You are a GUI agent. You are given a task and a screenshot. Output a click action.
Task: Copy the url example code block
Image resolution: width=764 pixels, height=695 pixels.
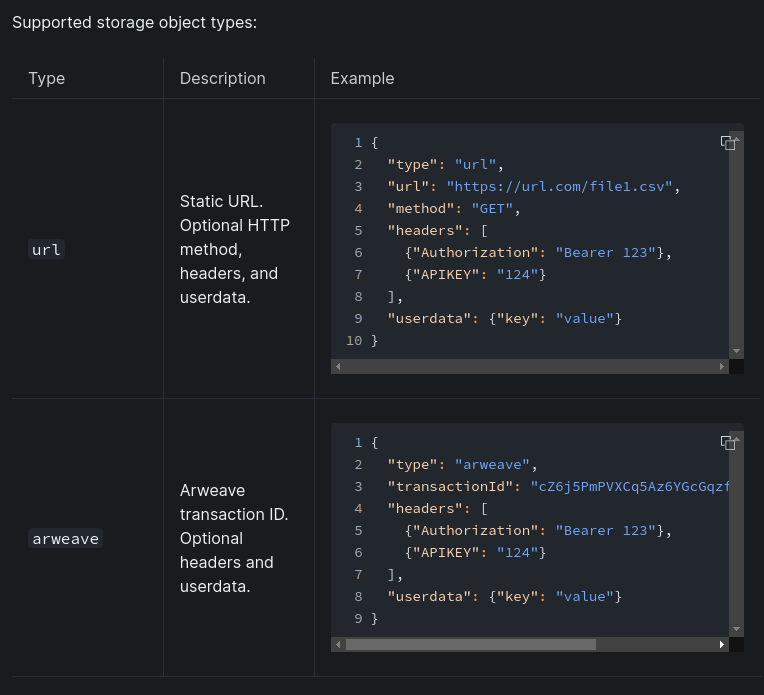[729, 143]
